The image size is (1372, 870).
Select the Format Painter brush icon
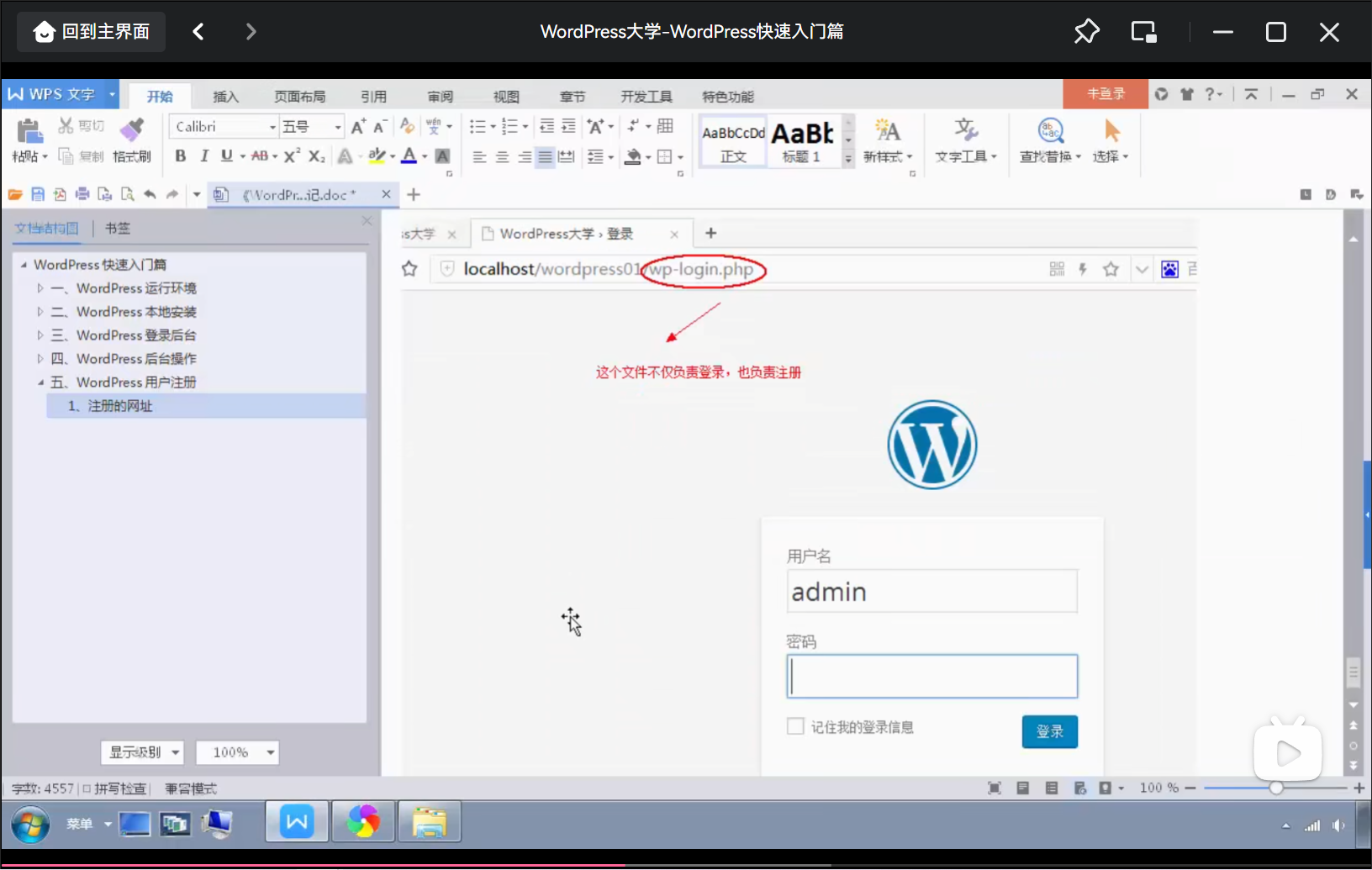131,131
